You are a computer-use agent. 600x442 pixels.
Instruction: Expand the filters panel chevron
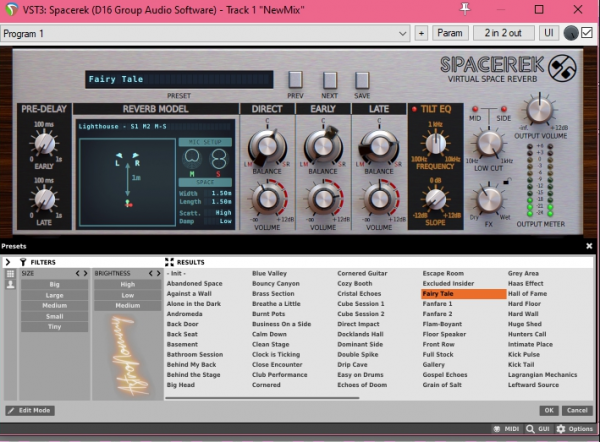click(8, 262)
